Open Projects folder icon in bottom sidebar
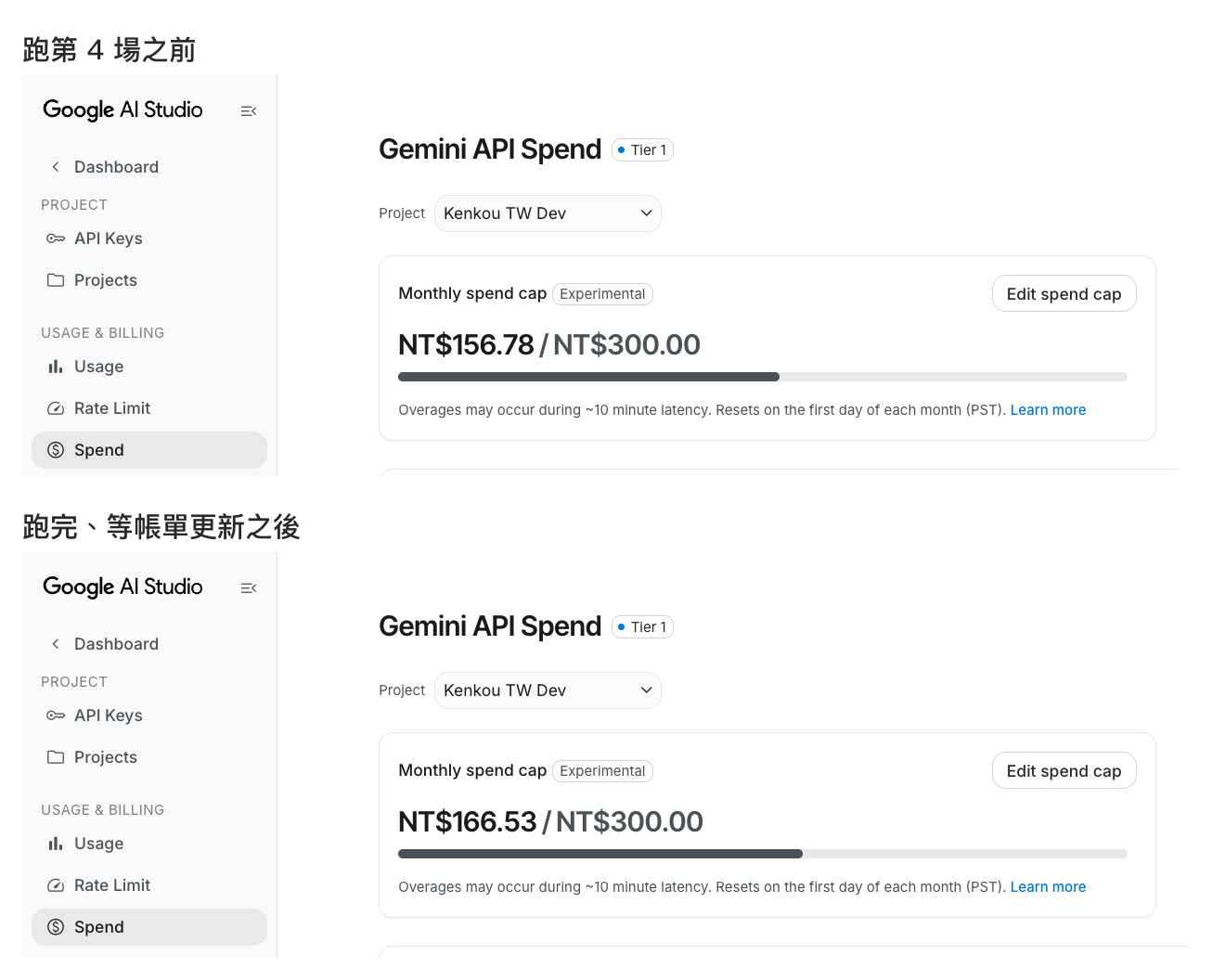The height and width of the screenshot is (980, 1212). (56, 757)
